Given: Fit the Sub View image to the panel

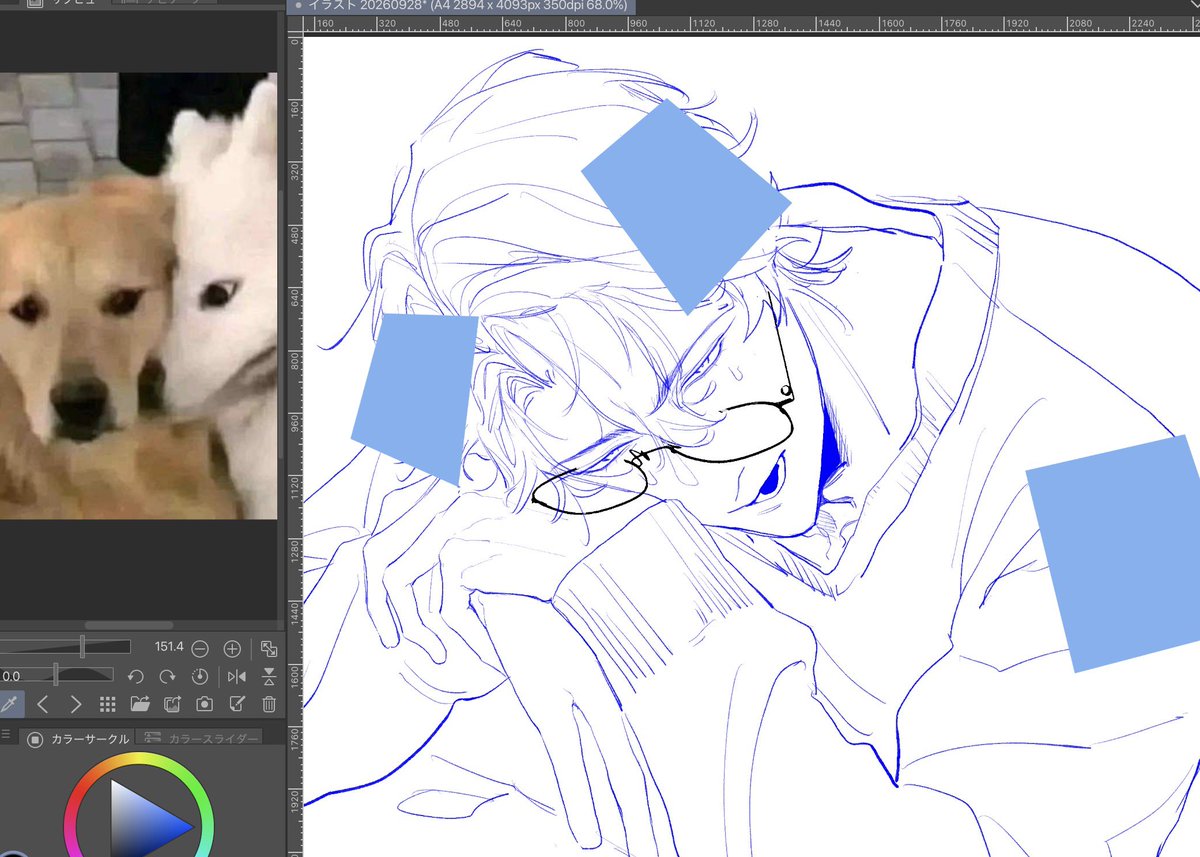Looking at the screenshot, I should (268, 648).
